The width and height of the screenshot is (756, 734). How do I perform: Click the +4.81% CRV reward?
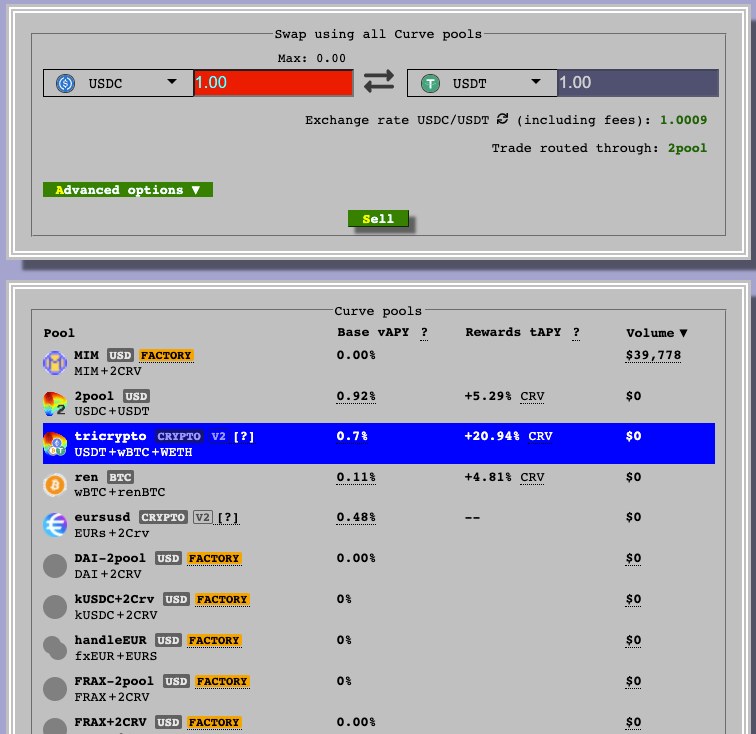504,477
